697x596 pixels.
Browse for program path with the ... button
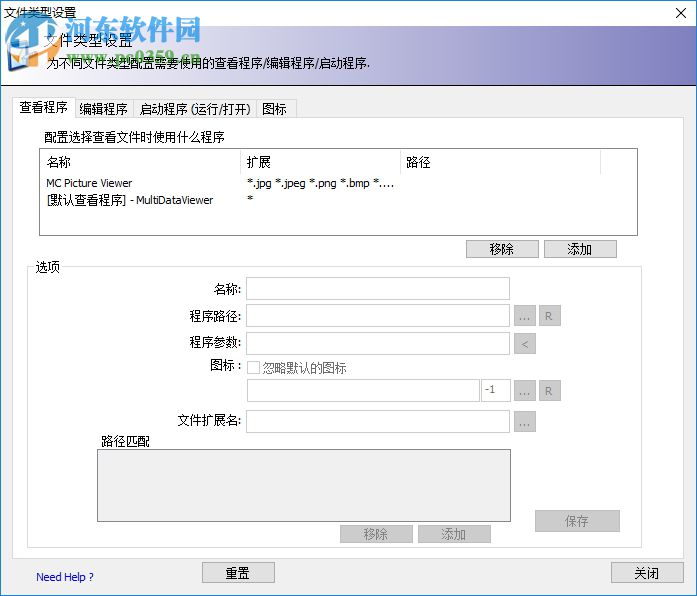click(525, 316)
